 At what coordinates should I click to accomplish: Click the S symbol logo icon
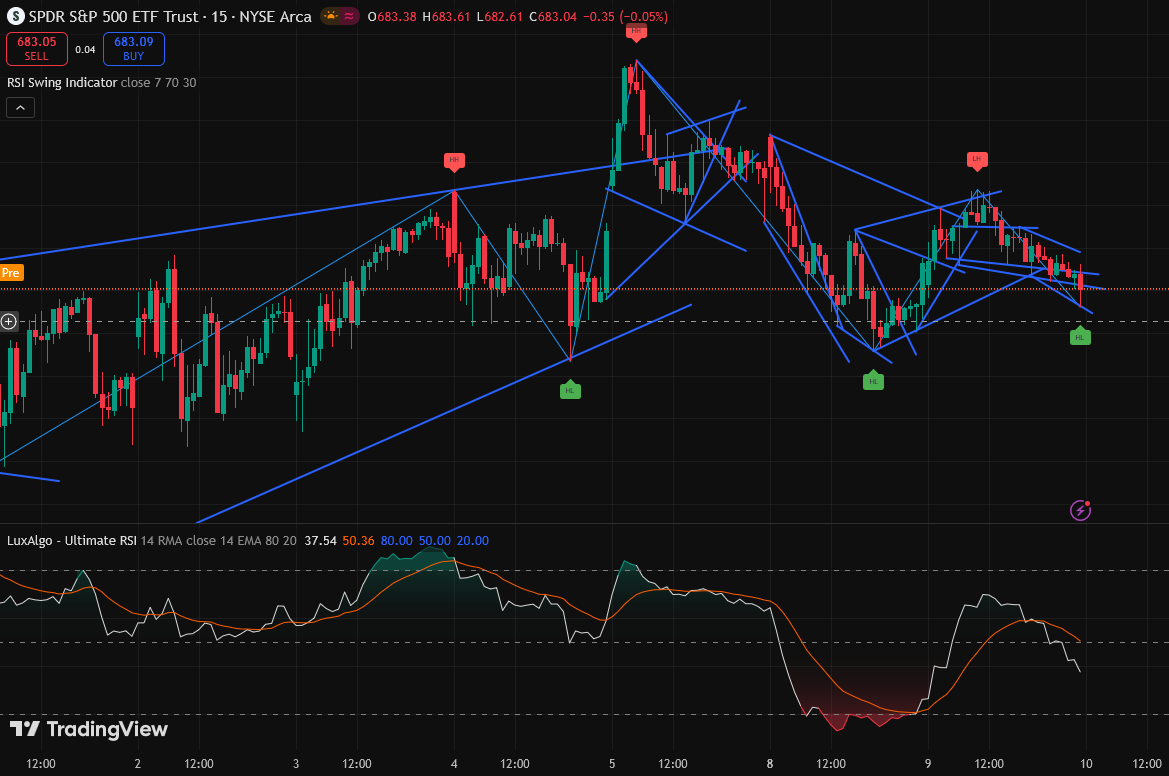click(x=15, y=16)
